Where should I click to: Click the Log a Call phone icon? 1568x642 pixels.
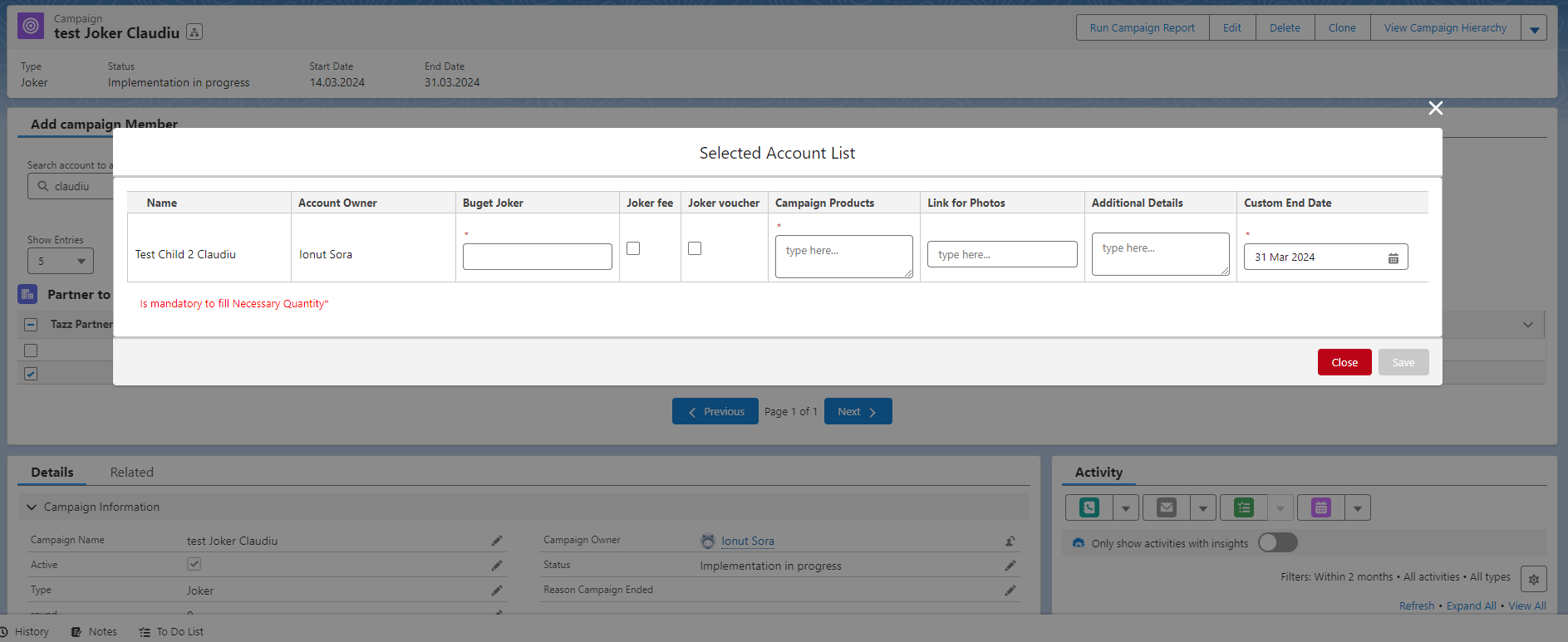(1089, 507)
